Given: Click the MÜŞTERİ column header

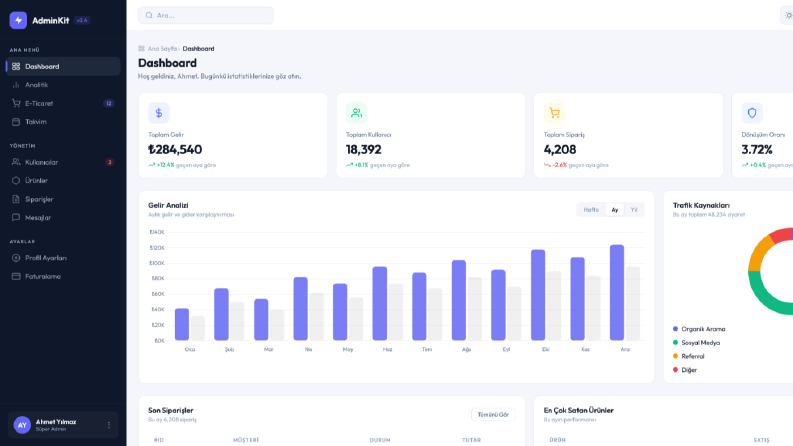Looking at the screenshot, I should coord(246,440).
